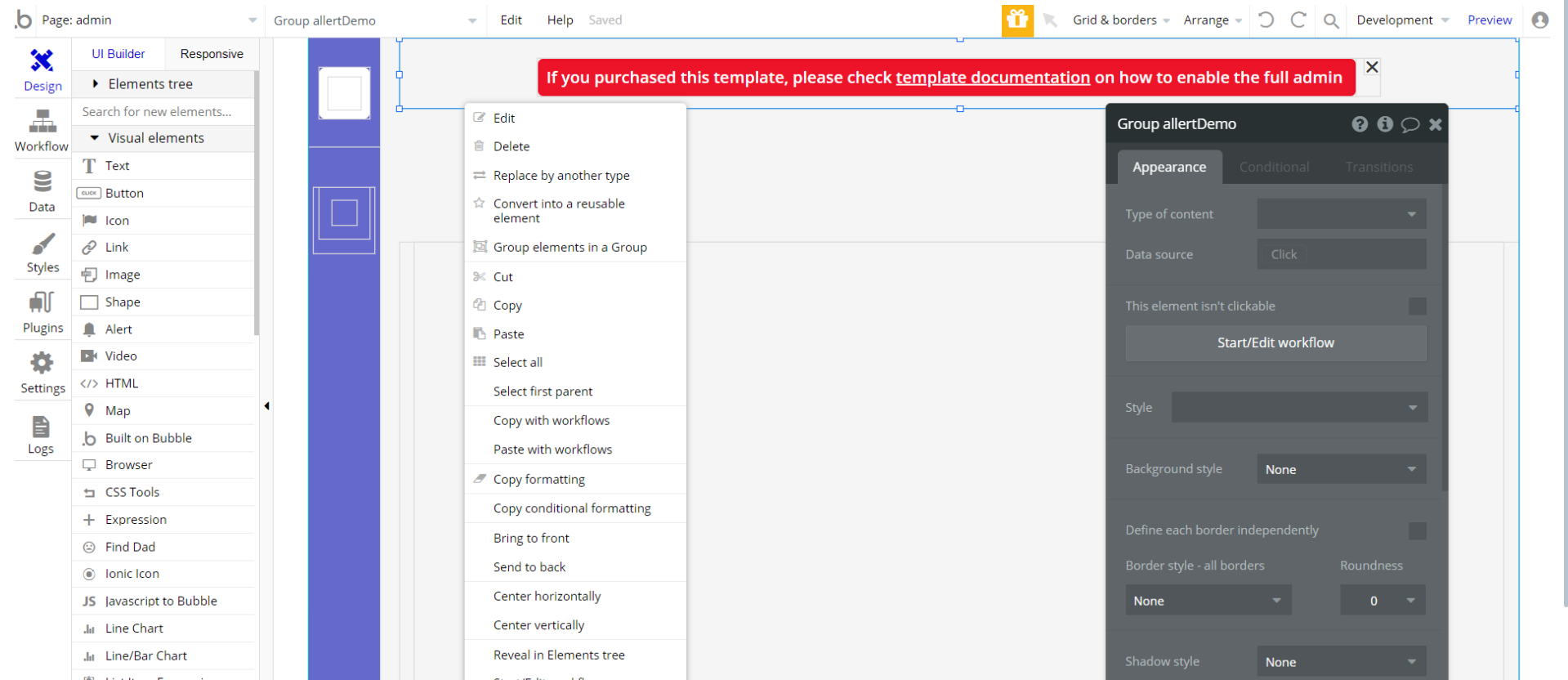
Task: Open the Background style dropdown
Action: coord(1341,469)
